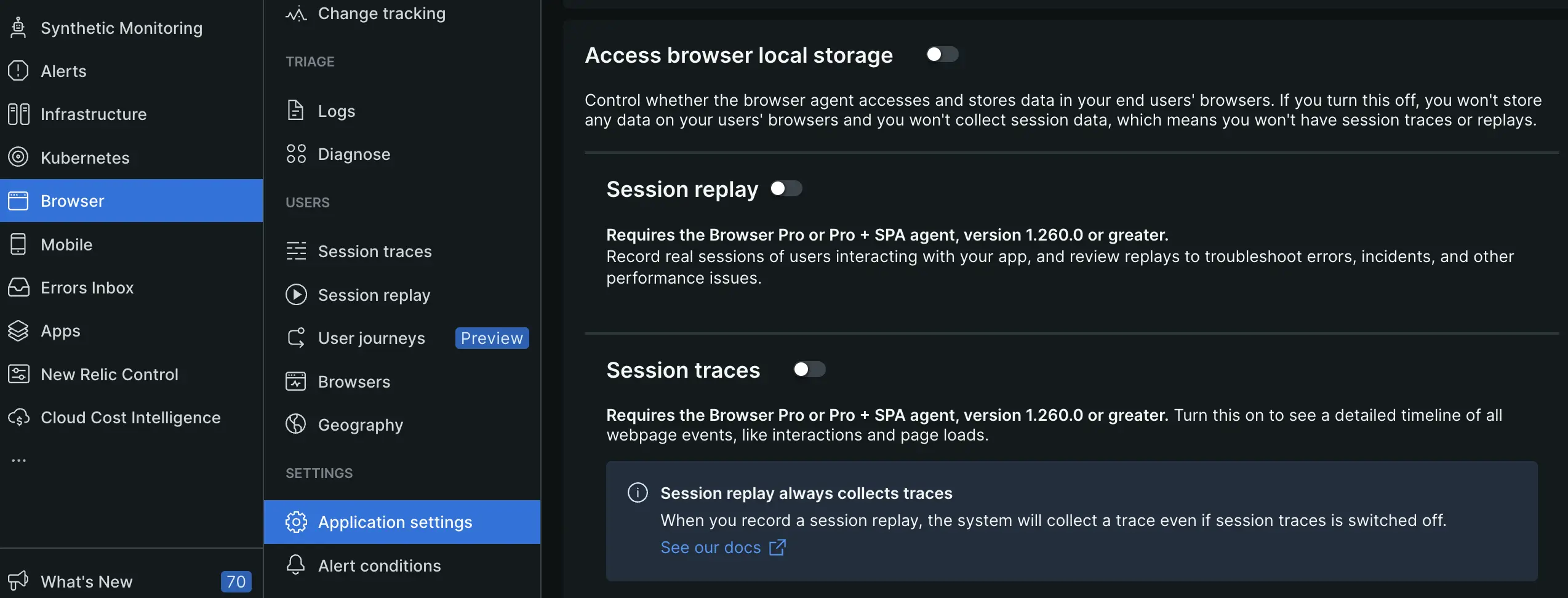
Task: Select the Kubernetes icon in the sidebar
Action: tap(18, 157)
